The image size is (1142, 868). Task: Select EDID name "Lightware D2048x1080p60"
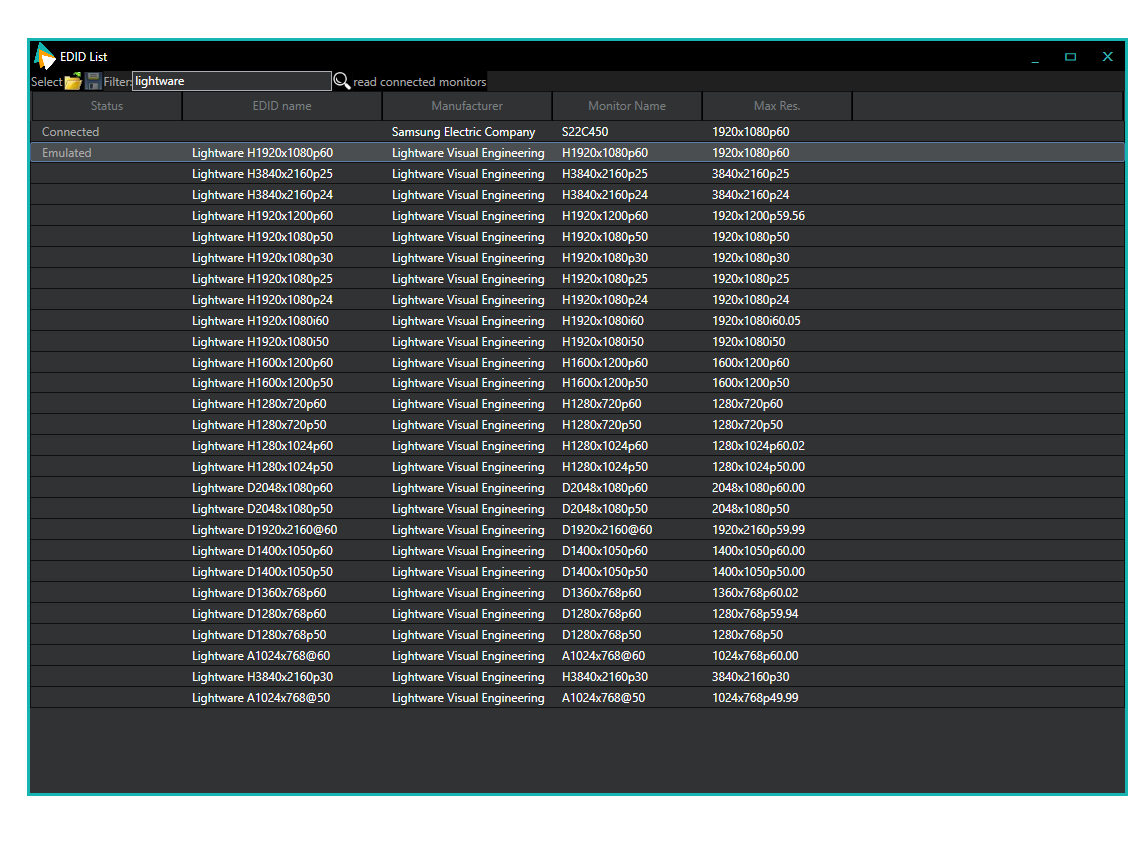262,489
